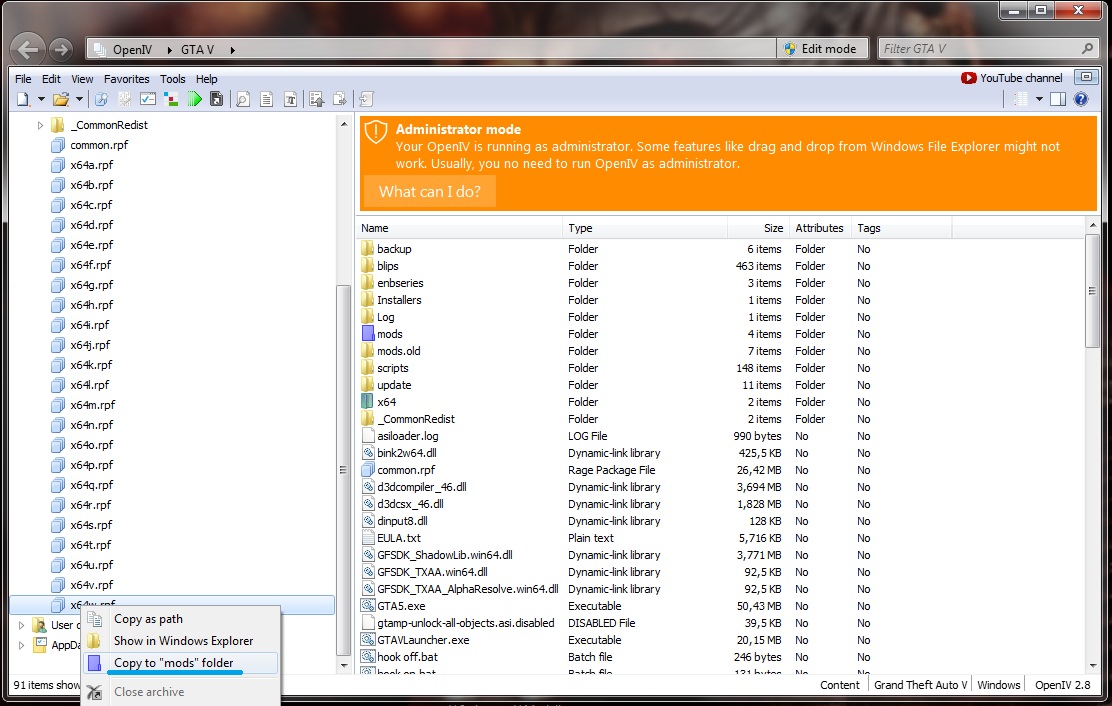Open the File menu
Screen dimensions: 1112x706
pyautogui.click(x=23, y=79)
